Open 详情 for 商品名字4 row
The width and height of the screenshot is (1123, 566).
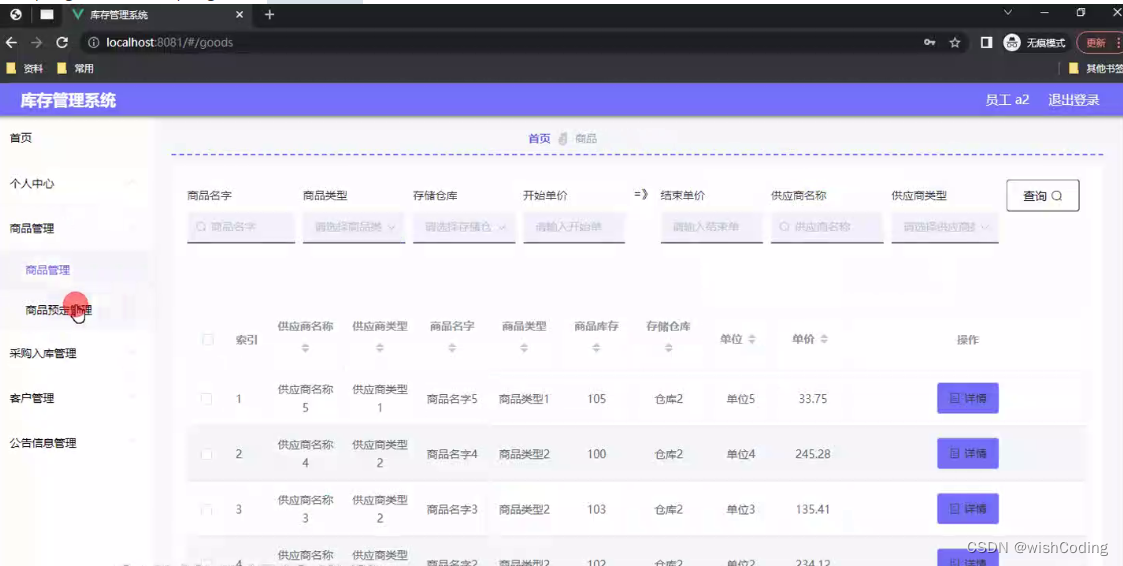[x=968, y=453]
